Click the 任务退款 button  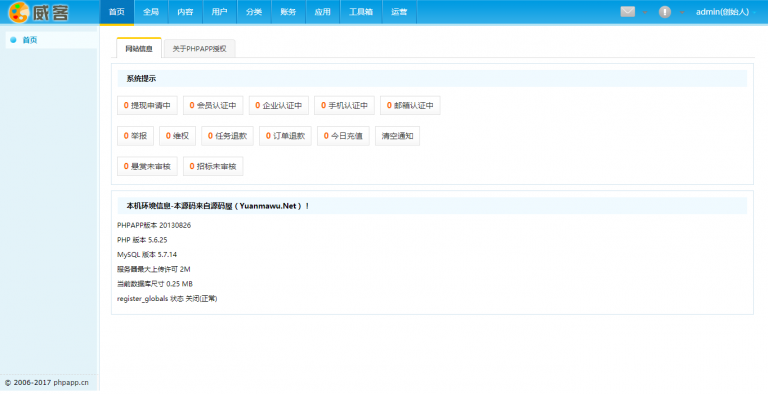tap(227, 136)
